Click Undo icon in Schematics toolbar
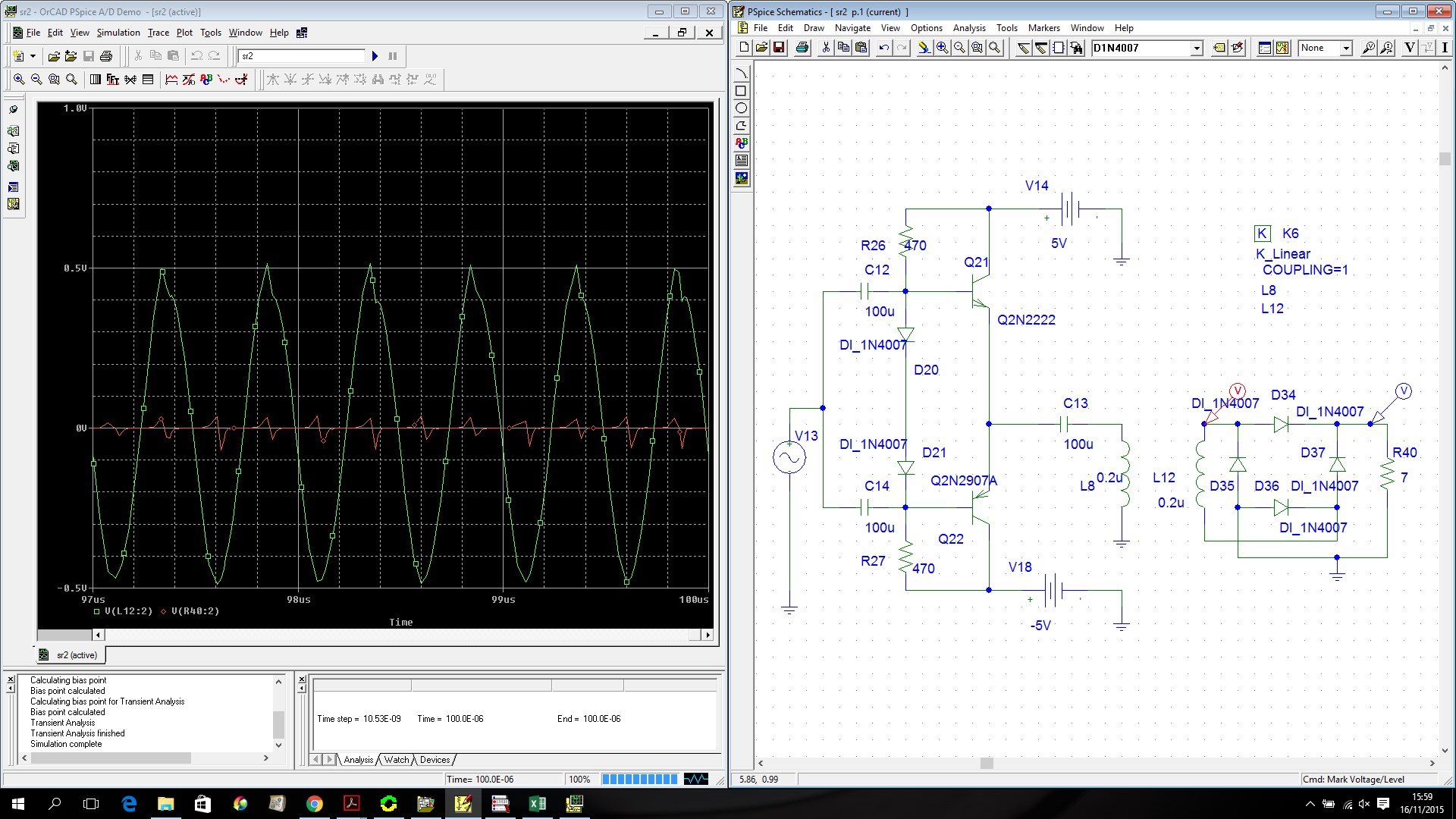The height and width of the screenshot is (819, 1456). coord(884,48)
